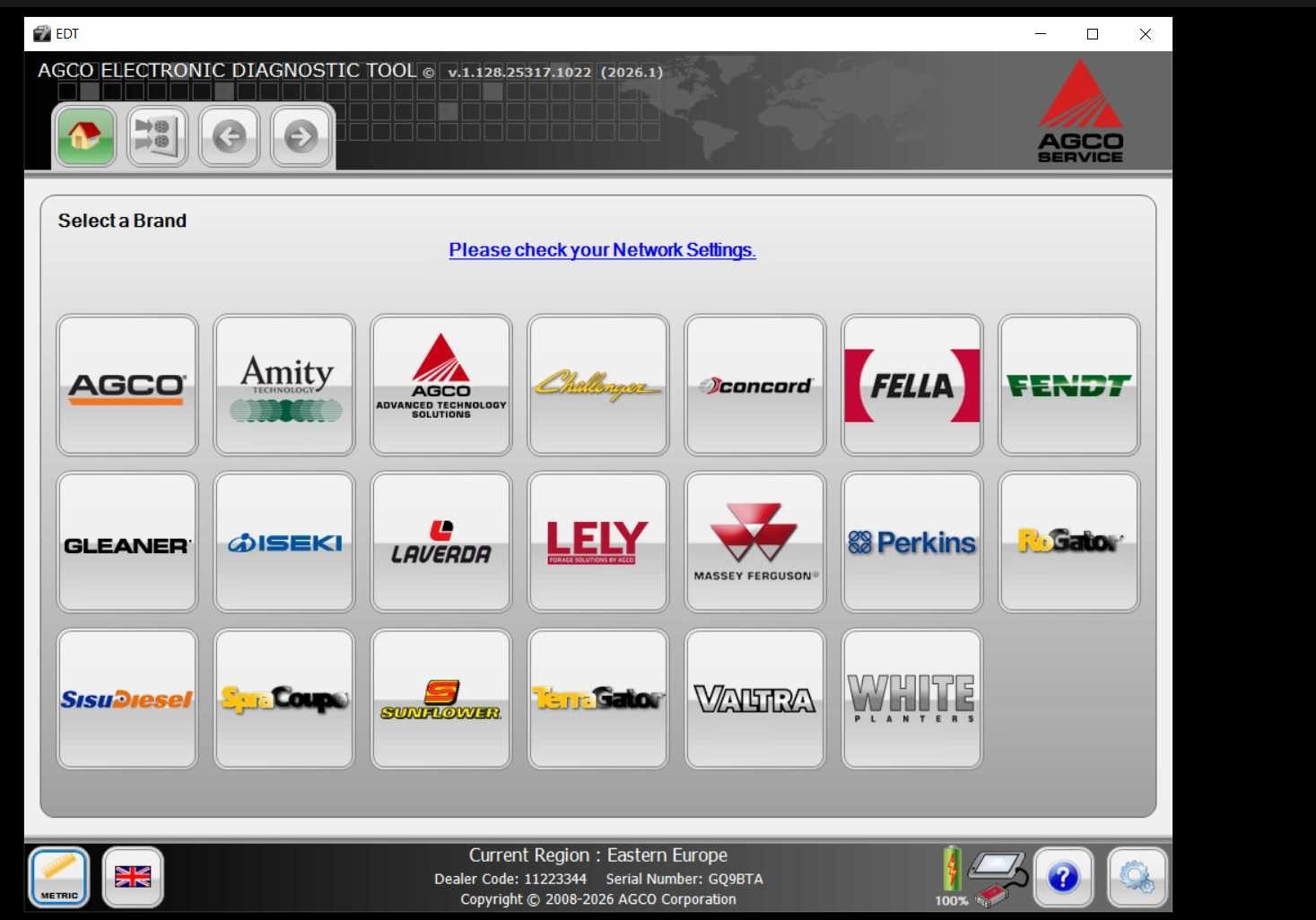The image size is (1316, 920).
Task: Open the ISEKI brand
Action: tap(284, 542)
